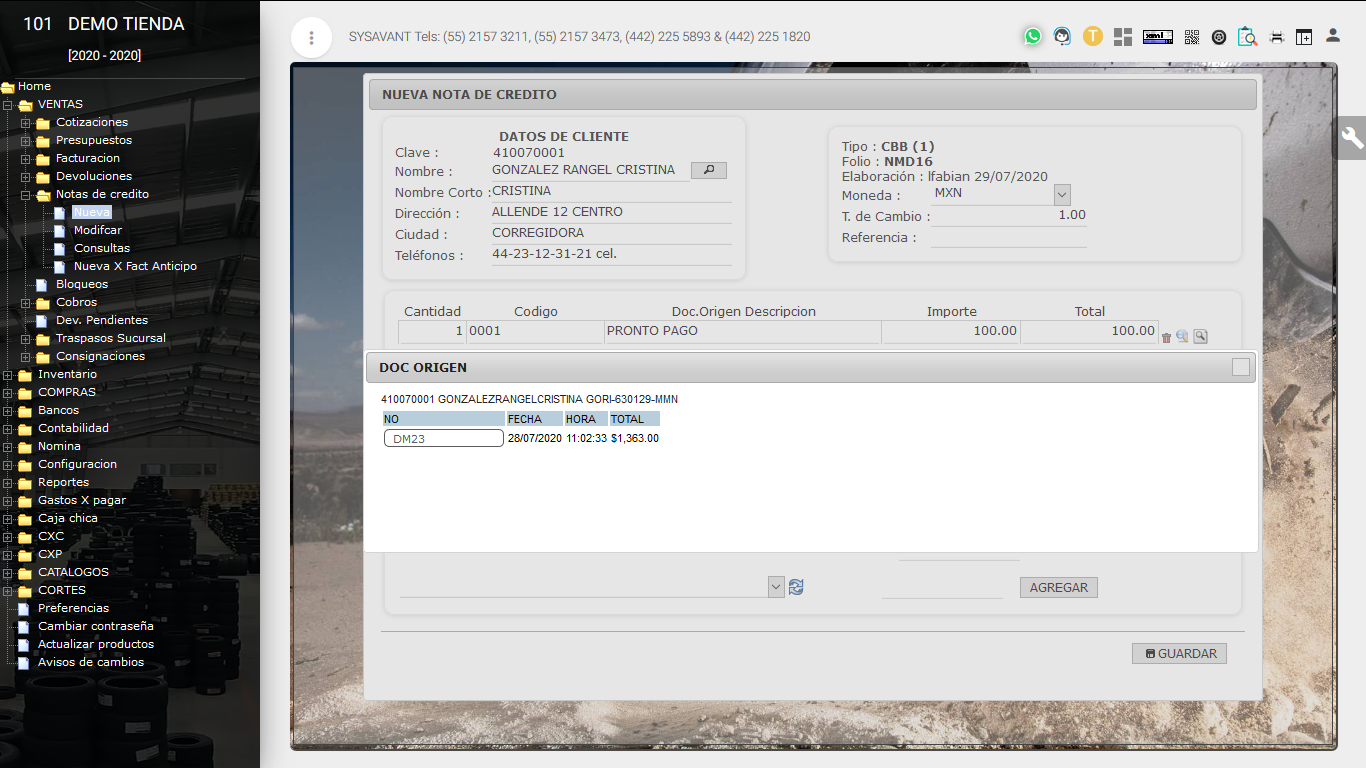Click the XML file icon

1157,37
